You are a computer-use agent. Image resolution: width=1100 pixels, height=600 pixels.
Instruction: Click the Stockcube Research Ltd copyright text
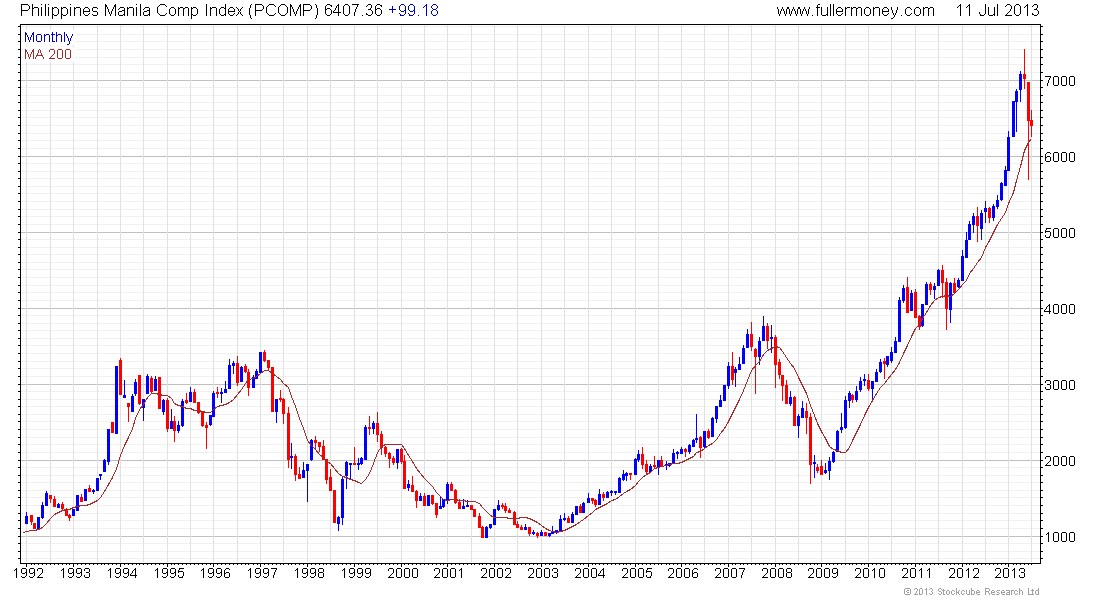tap(971, 592)
